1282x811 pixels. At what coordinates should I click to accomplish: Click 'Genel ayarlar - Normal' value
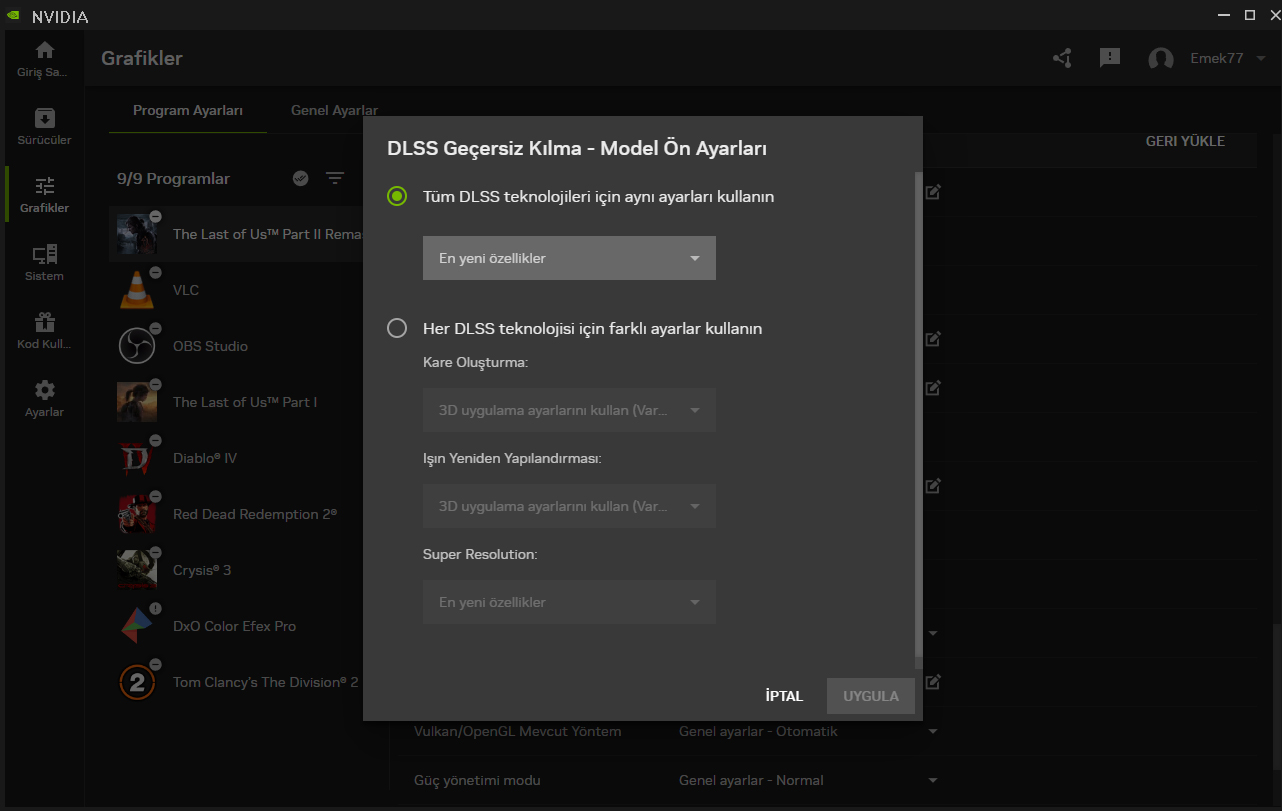(x=751, y=780)
